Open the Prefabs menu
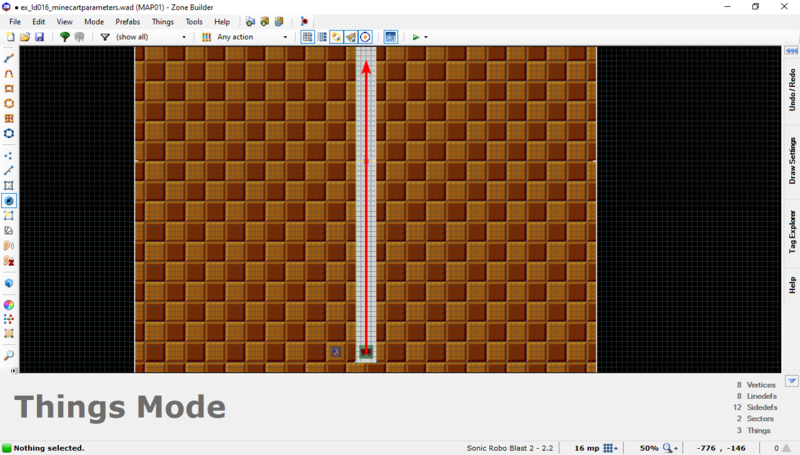Image resolution: width=800 pixels, height=455 pixels. 127,21
